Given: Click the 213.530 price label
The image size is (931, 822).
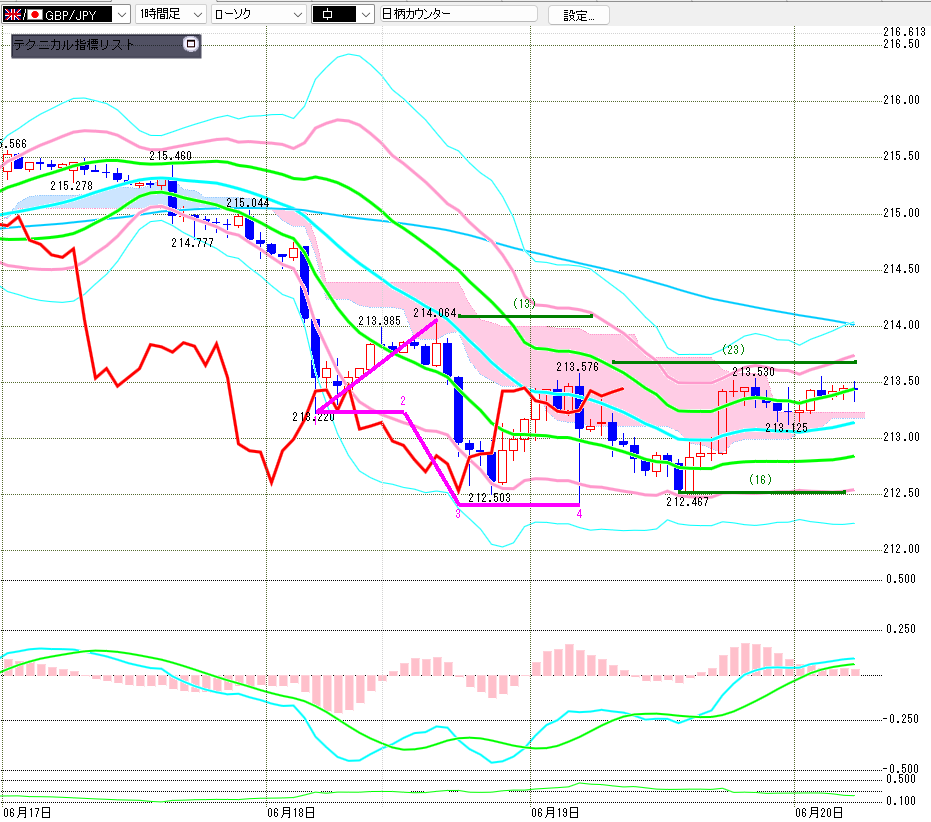Looking at the screenshot, I should 753,372.
